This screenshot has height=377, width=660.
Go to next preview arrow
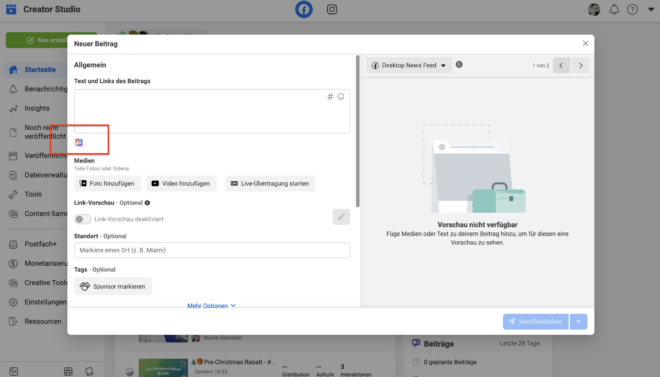point(580,65)
